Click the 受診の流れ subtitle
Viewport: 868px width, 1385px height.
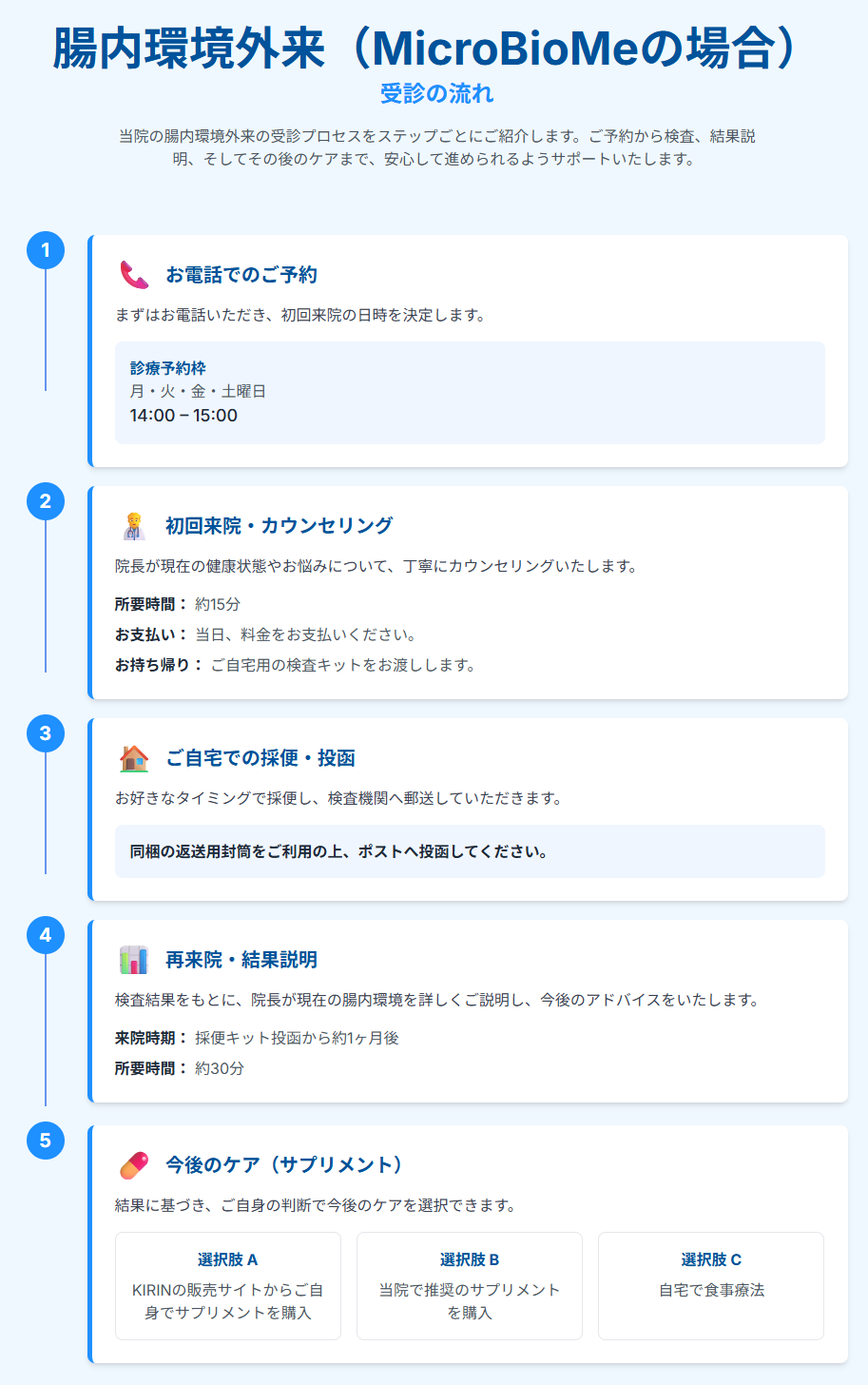coord(437,93)
